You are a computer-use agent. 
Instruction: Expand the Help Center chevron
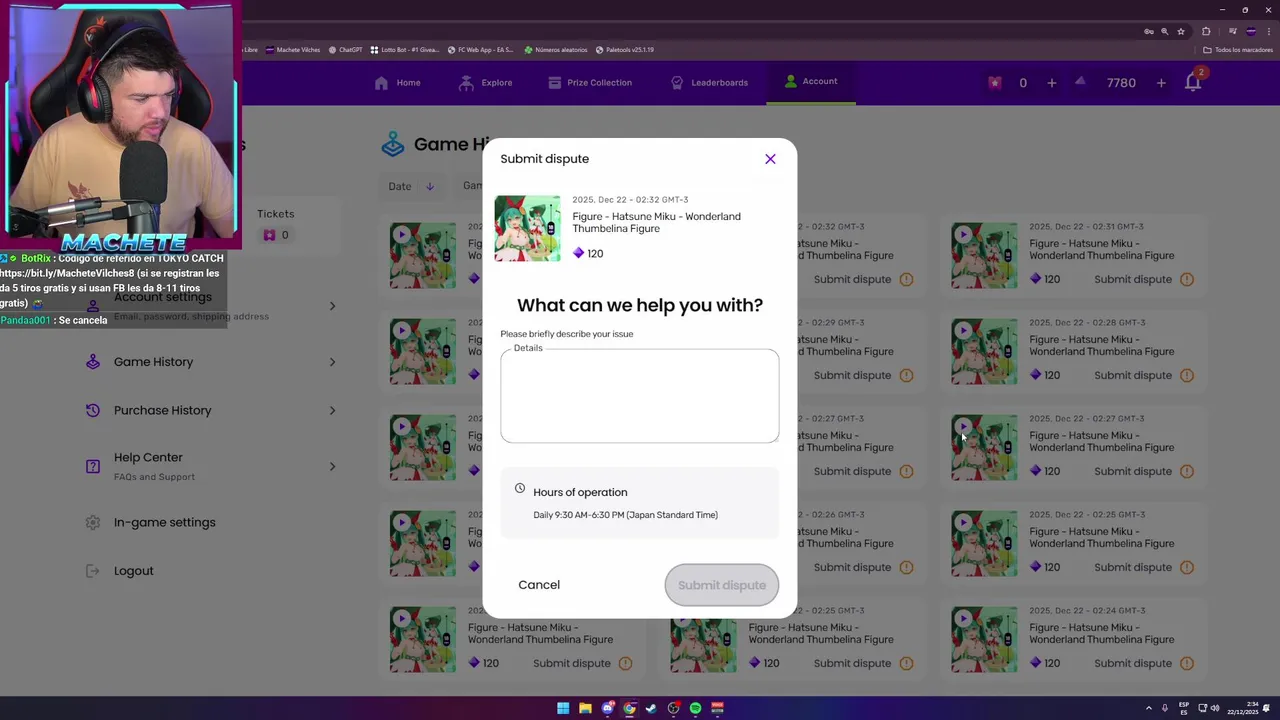pos(332,466)
